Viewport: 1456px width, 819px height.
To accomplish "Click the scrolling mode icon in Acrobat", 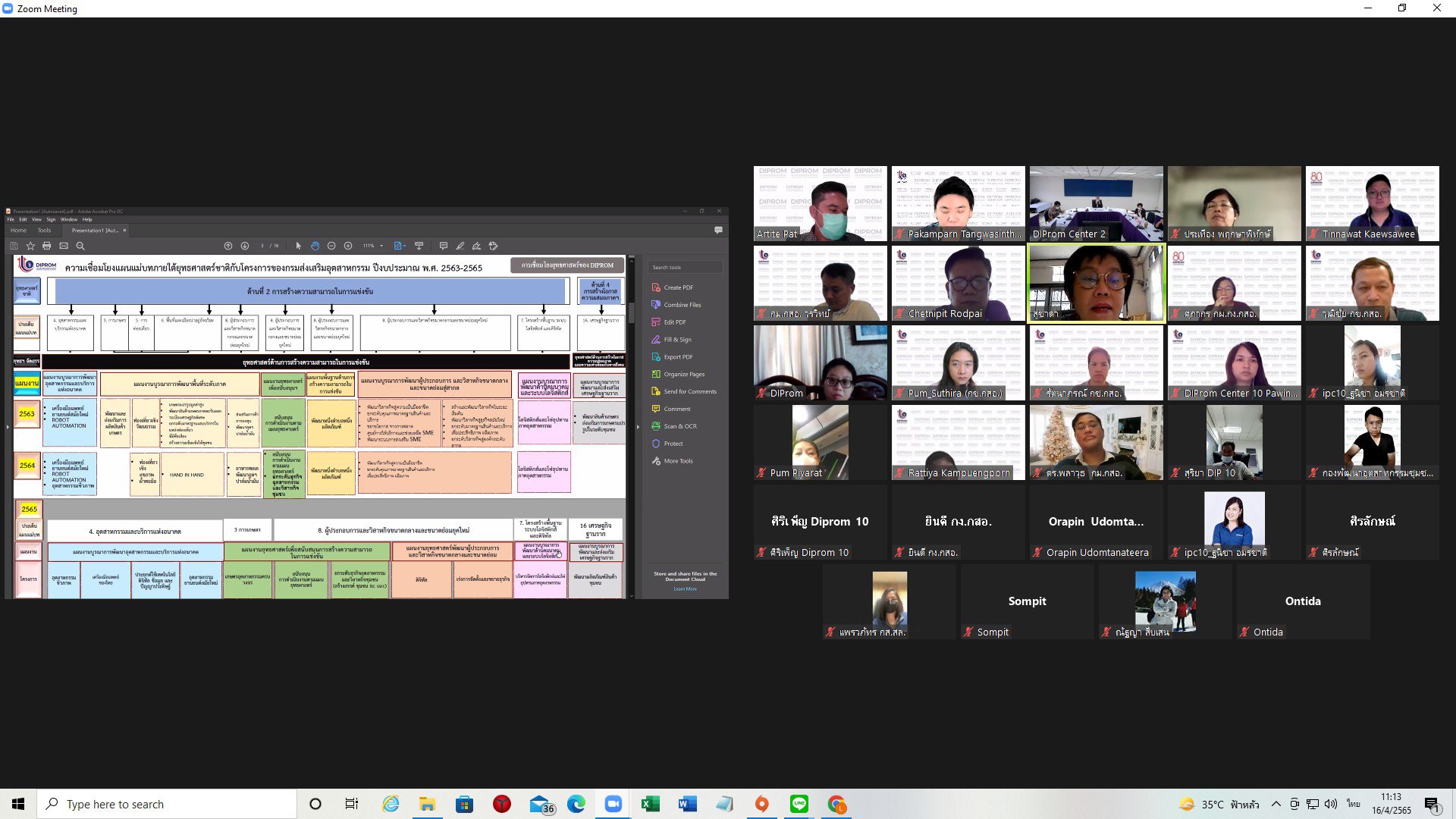I will pyautogui.click(x=419, y=246).
